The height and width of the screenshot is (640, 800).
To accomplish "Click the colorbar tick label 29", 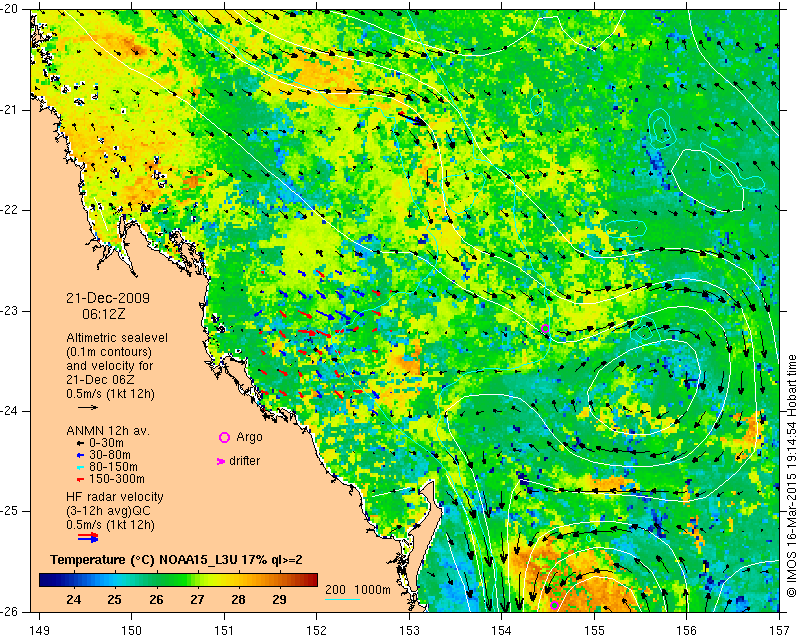I will coord(279,599).
